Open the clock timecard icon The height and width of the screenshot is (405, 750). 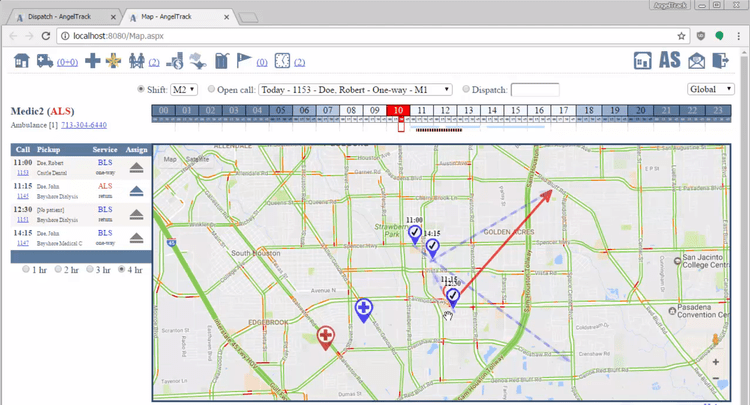click(283, 61)
